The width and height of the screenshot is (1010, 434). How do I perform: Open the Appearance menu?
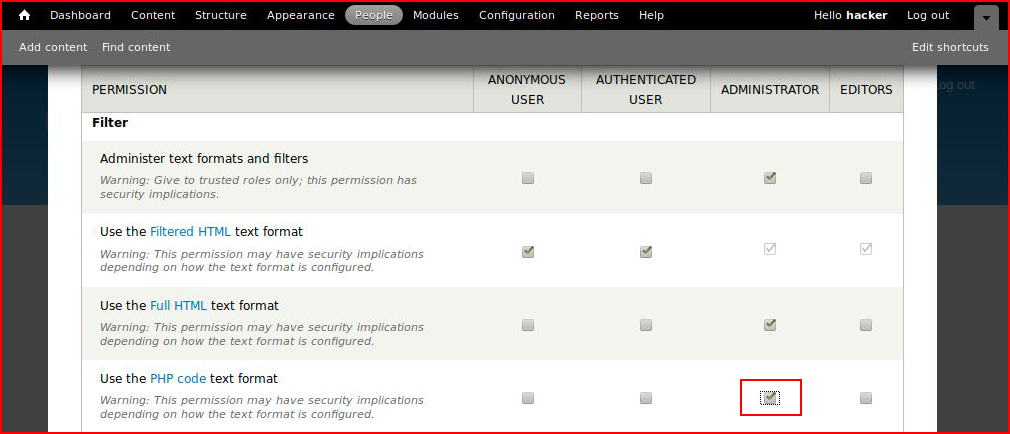click(x=301, y=15)
